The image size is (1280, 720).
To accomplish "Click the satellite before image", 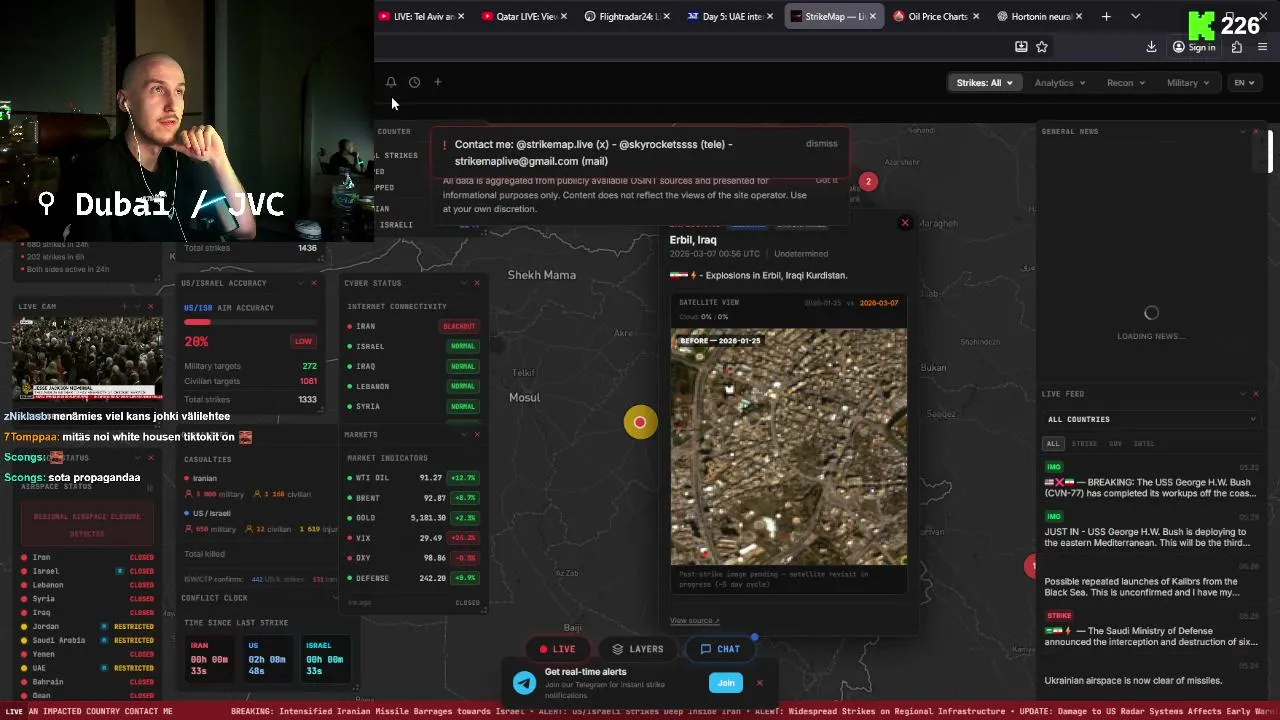I will (789, 447).
